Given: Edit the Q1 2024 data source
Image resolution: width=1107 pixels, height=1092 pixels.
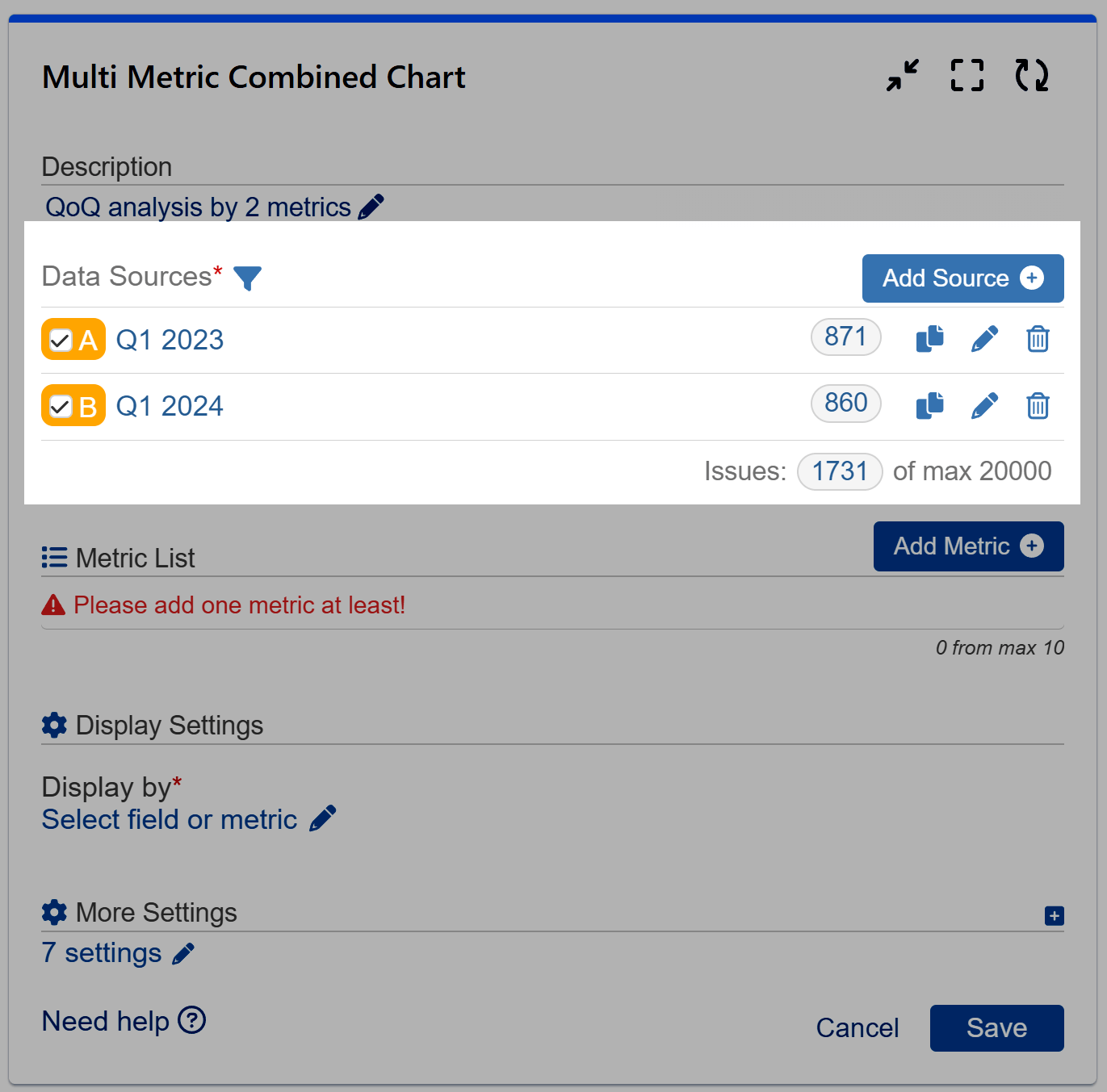Looking at the screenshot, I should 984,406.
